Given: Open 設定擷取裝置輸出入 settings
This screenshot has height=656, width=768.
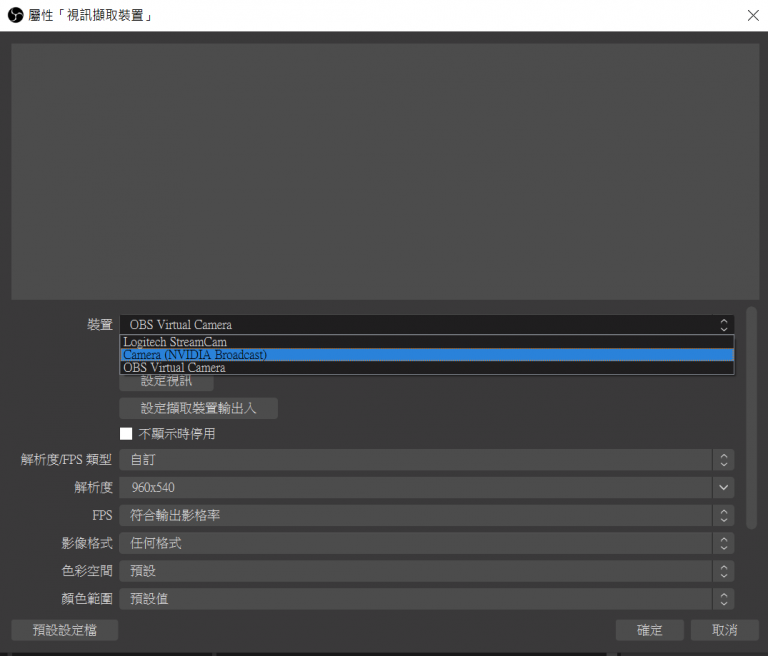Looking at the screenshot, I should tap(198, 408).
